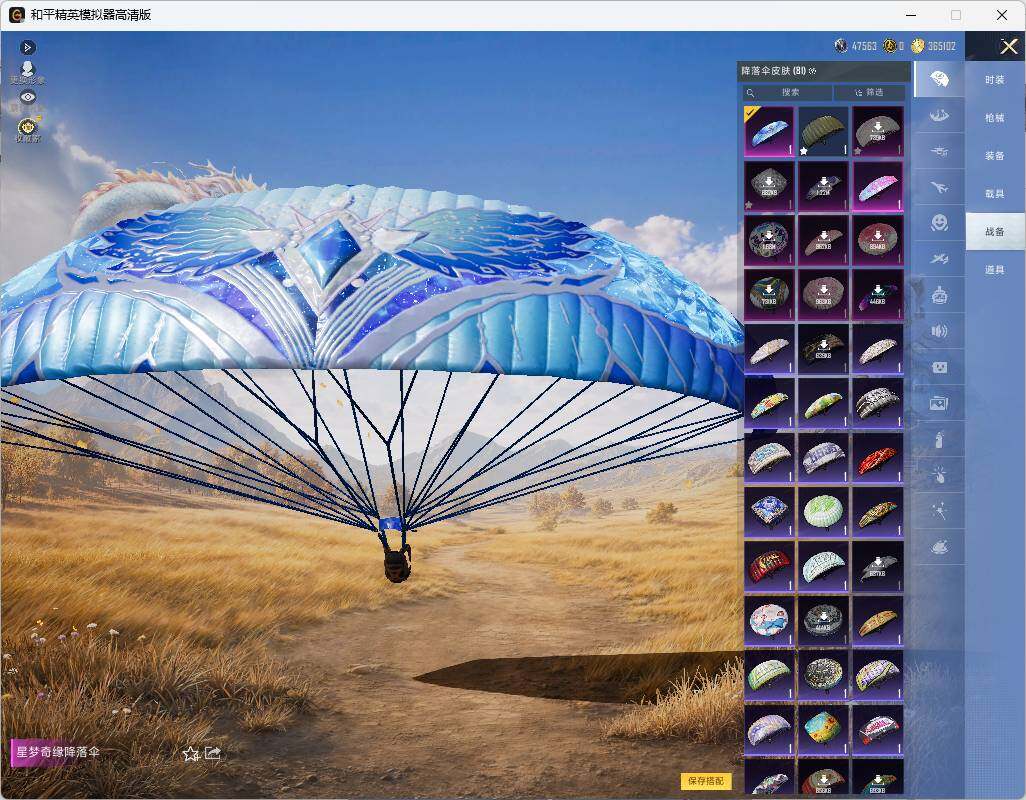Viewport: 1026px width, 800px height.
Task: Click the character avatar change icon
Action: point(27,72)
